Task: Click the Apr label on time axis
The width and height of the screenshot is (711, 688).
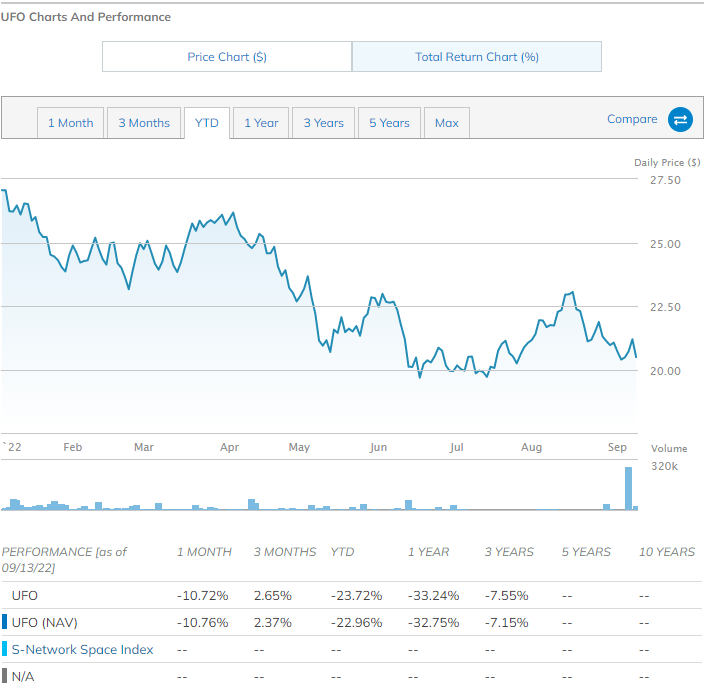Action: 229,447
